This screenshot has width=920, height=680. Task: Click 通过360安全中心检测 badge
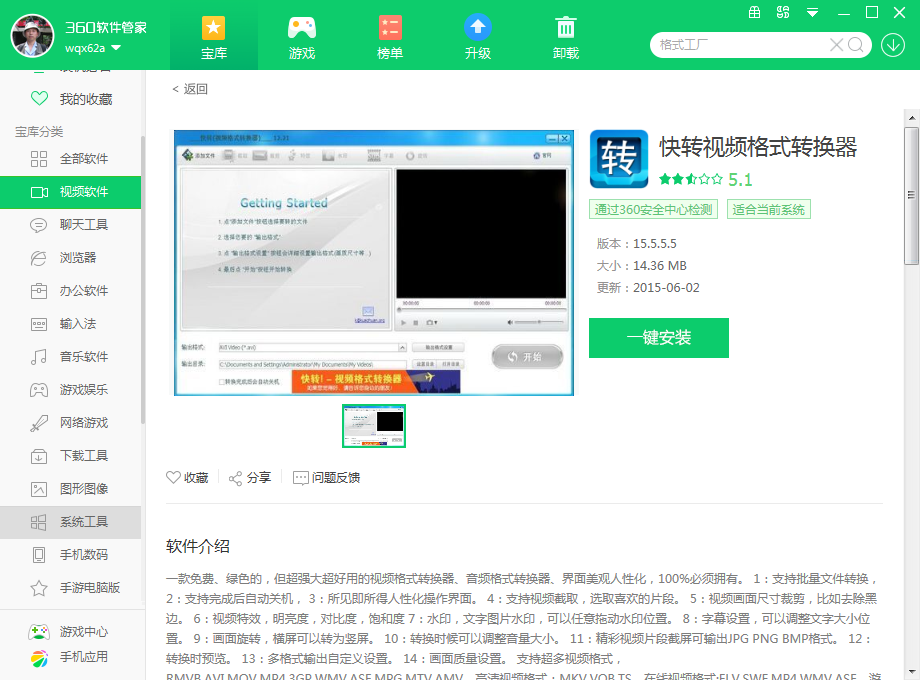click(653, 209)
